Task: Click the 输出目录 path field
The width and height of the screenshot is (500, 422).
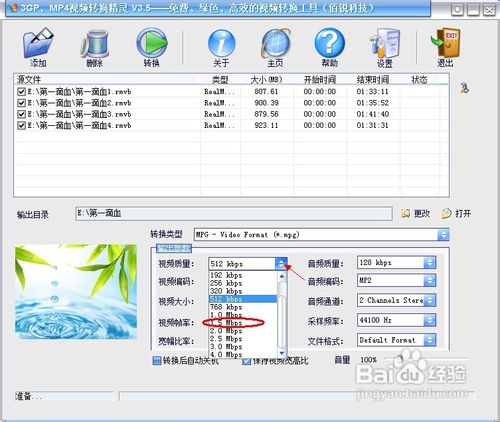Action: (x=234, y=214)
